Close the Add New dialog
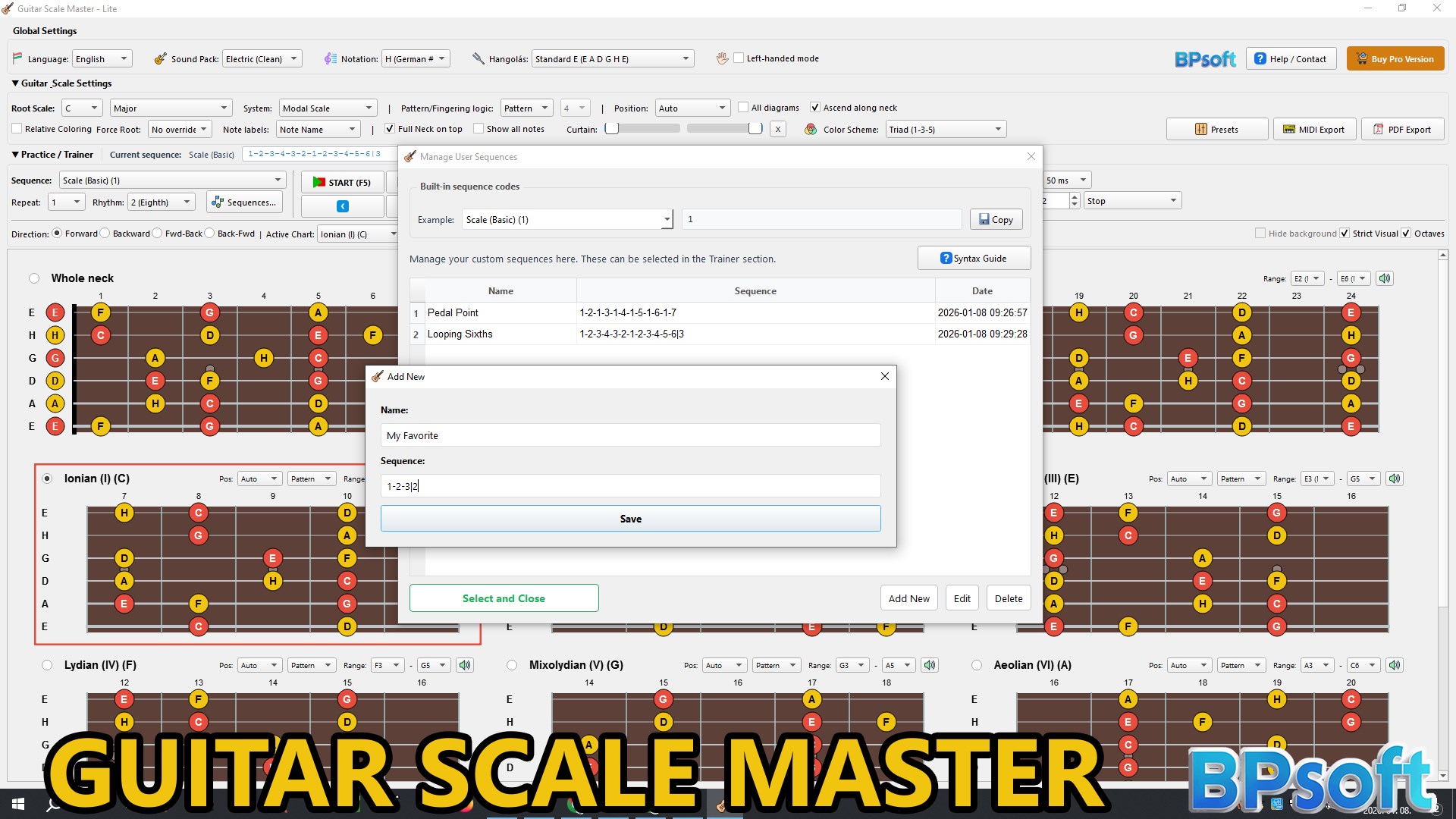 (884, 376)
